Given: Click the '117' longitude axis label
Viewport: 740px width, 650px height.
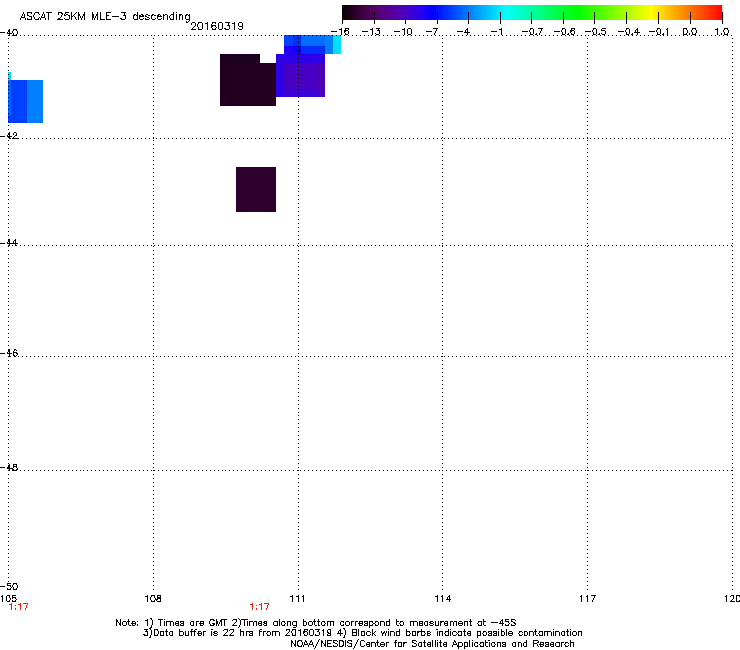Looking at the screenshot, I should 587,599.
